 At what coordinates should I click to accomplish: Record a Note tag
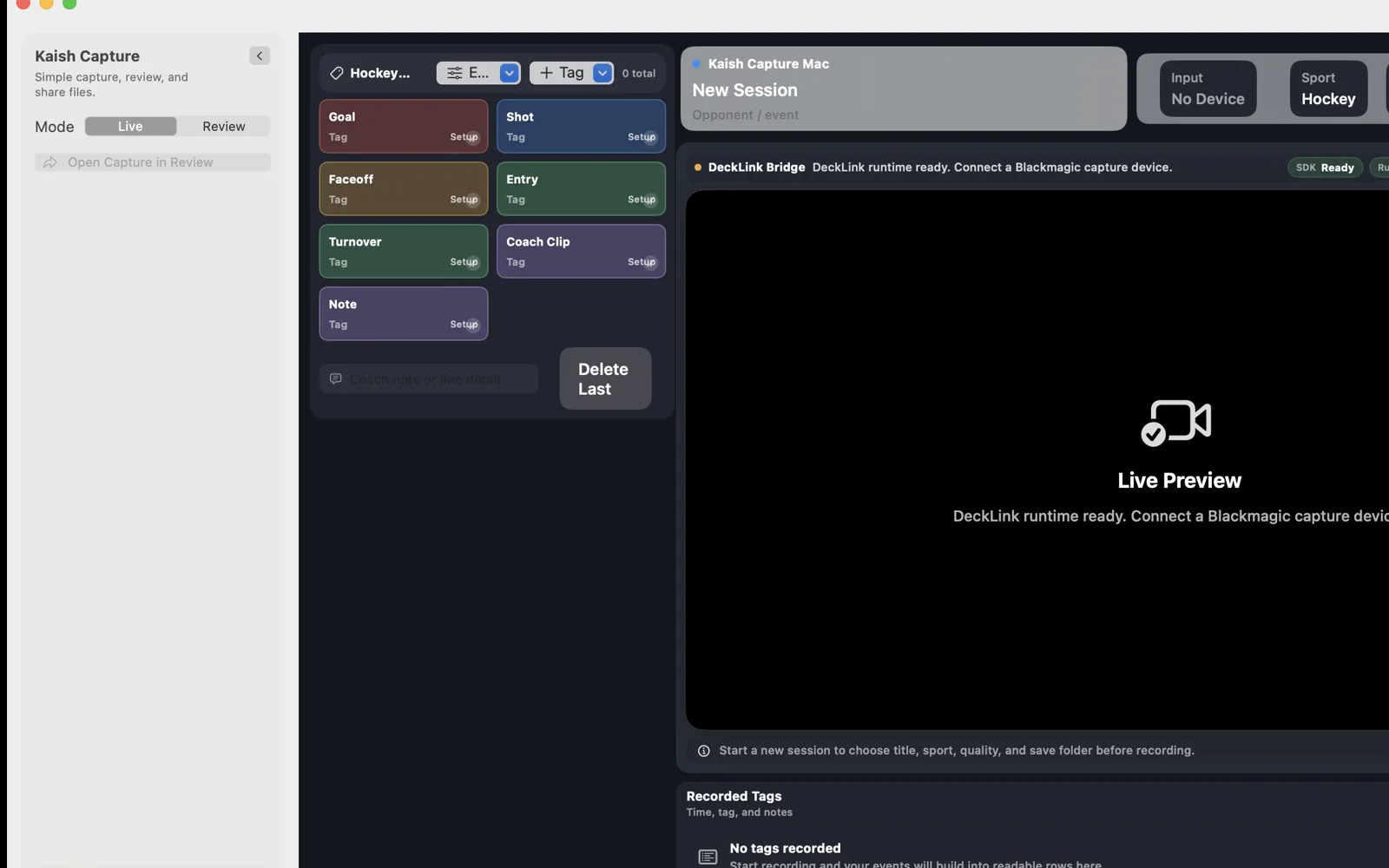click(x=404, y=314)
